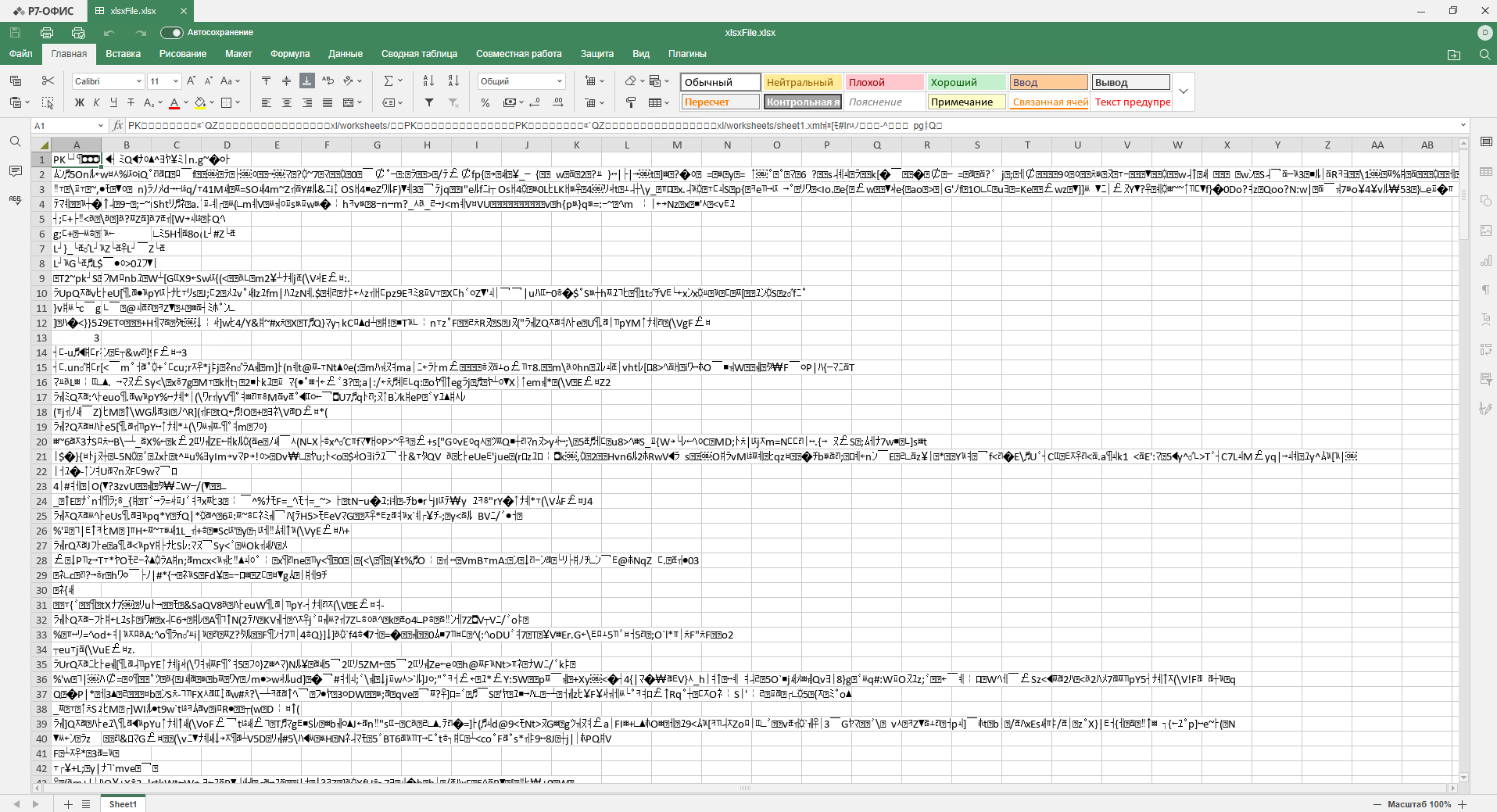Toggle bottom vertical alignment
Viewport: 1497px width, 812px height.
coord(307,80)
